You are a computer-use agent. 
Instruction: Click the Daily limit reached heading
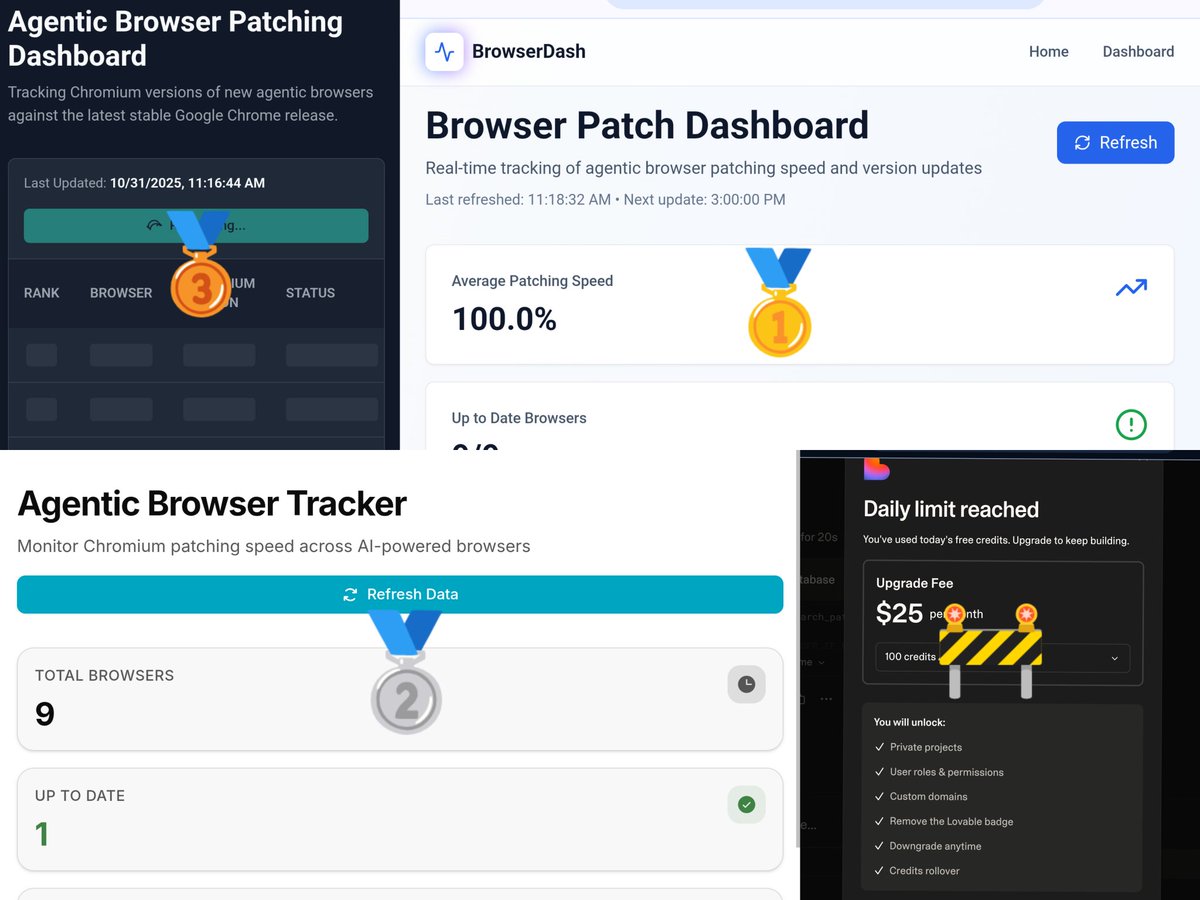coord(951,509)
